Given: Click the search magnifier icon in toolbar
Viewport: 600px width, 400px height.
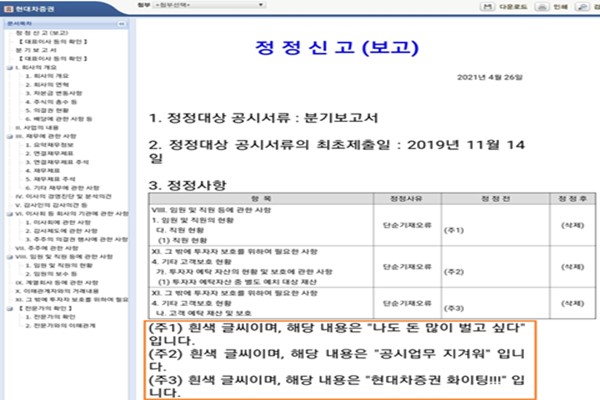Looking at the screenshot, I should tap(582, 7).
